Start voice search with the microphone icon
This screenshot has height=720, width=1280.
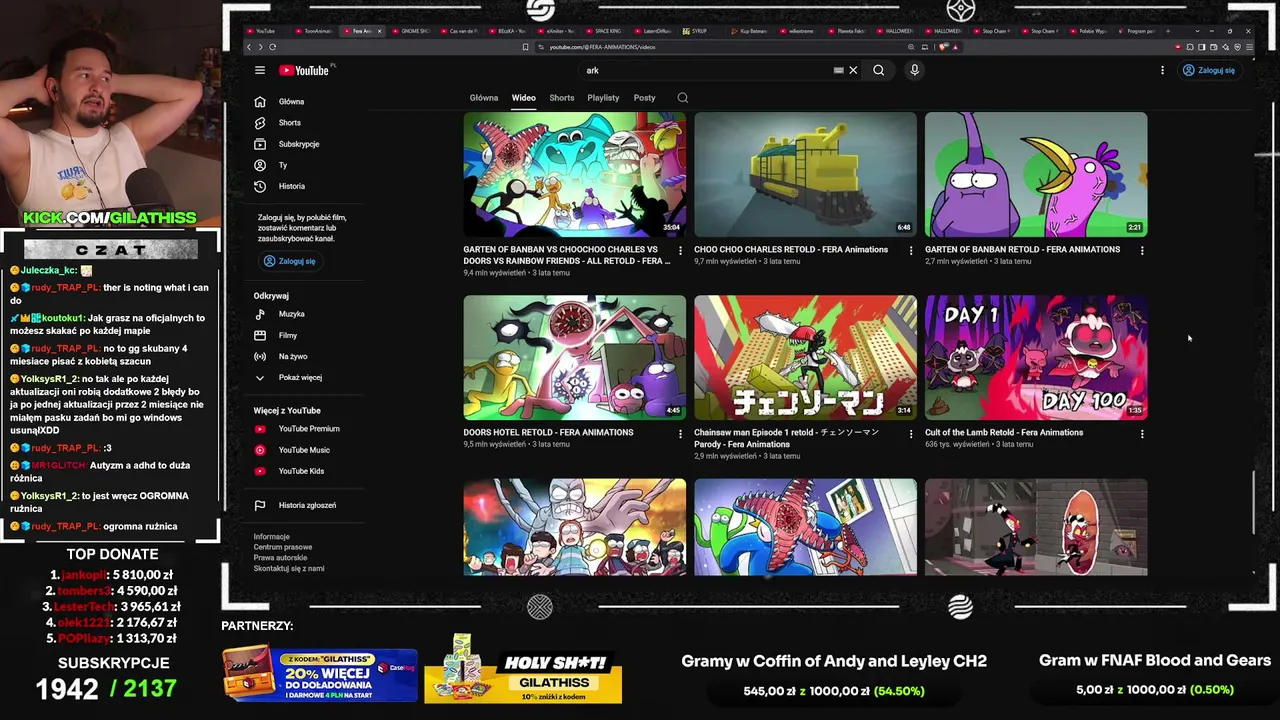[914, 70]
